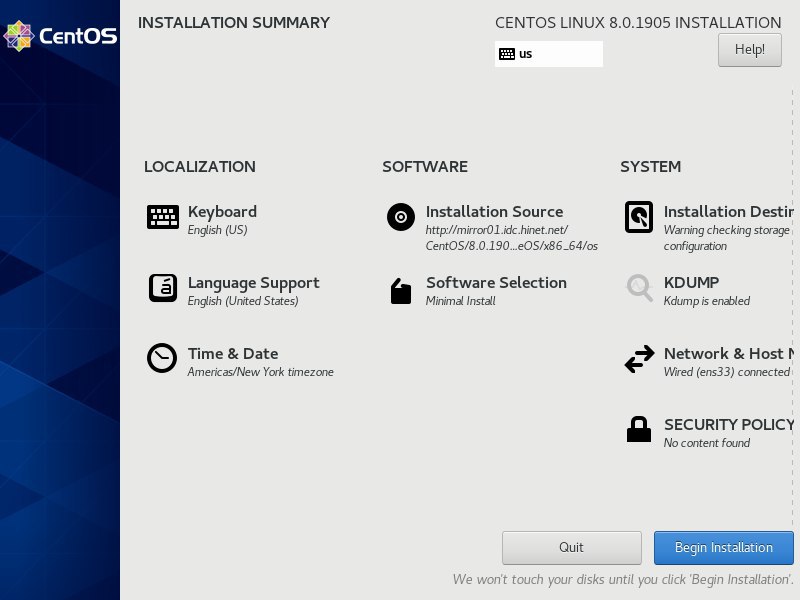Screen dimensions: 800x600
Task: Click keyboard layout indicator icon beside 'us'
Action: 507,54
